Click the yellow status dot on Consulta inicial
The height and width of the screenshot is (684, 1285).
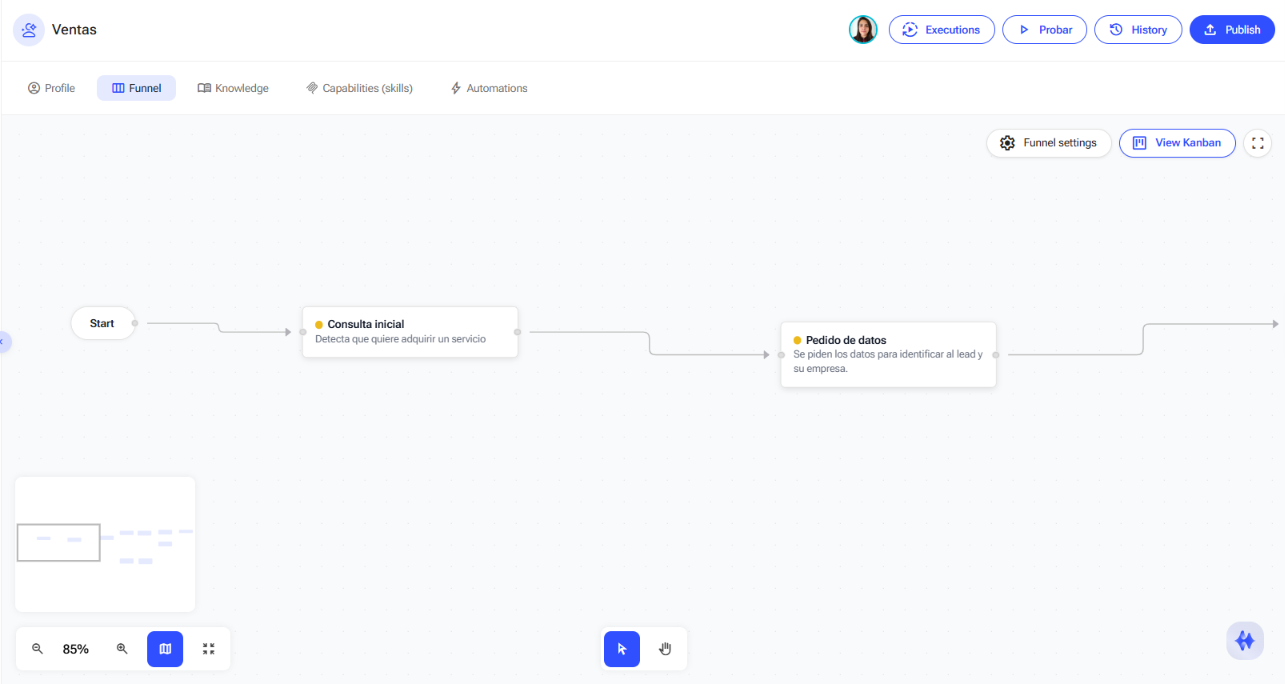[319, 325]
